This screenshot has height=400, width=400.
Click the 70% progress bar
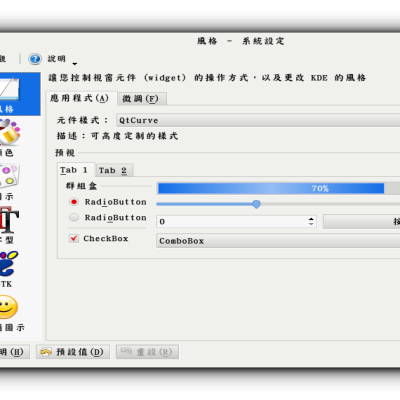278,188
